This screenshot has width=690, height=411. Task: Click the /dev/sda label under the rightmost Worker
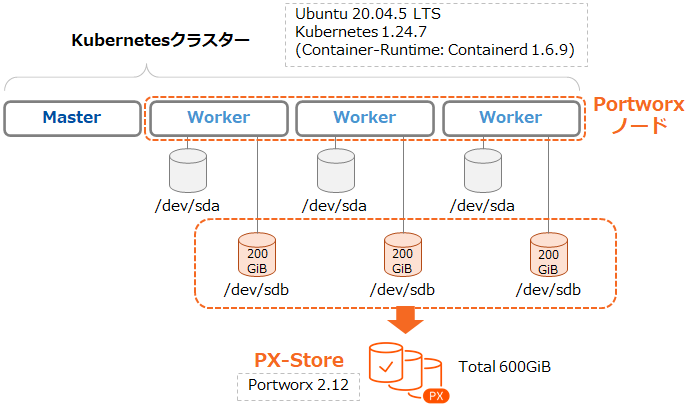[x=482, y=206]
